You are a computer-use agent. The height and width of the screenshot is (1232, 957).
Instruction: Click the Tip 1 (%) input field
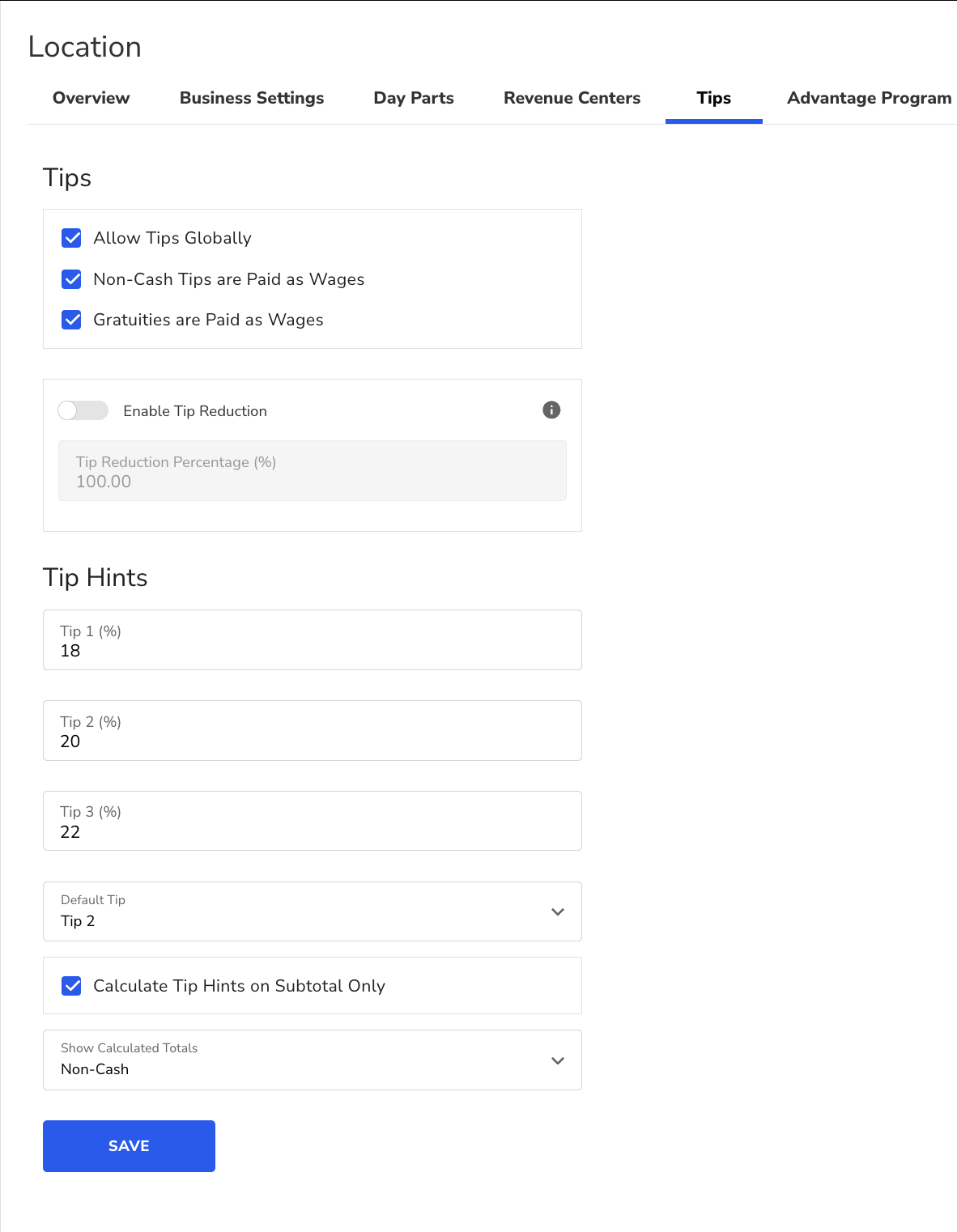coord(312,640)
